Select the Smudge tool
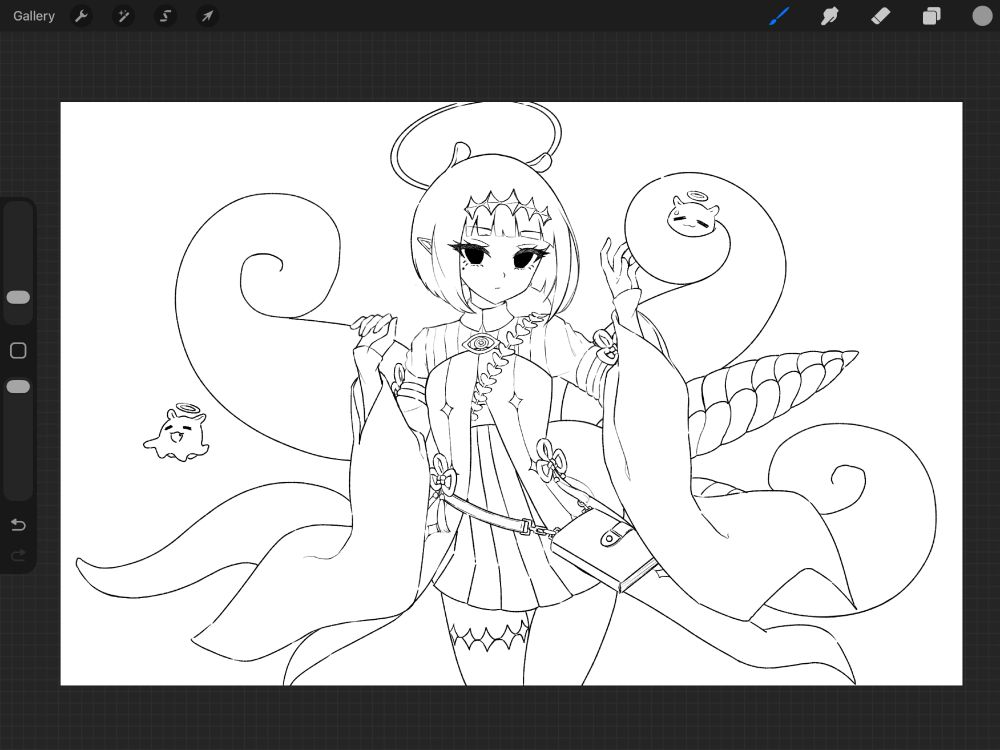The height and width of the screenshot is (750, 1000). [x=829, y=16]
